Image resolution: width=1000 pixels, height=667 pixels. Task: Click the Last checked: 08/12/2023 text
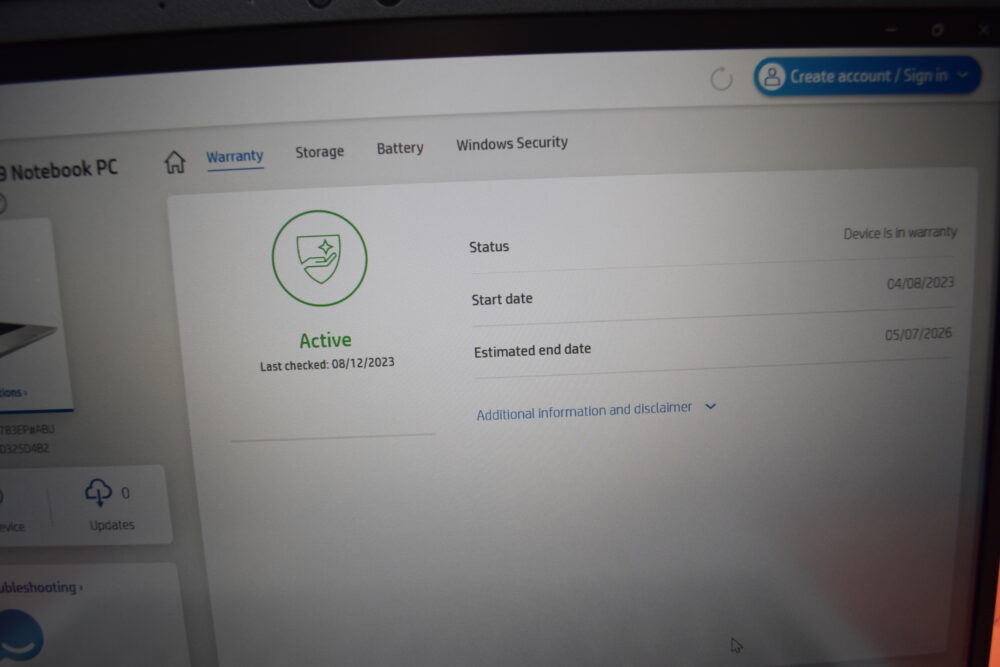(x=327, y=364)
